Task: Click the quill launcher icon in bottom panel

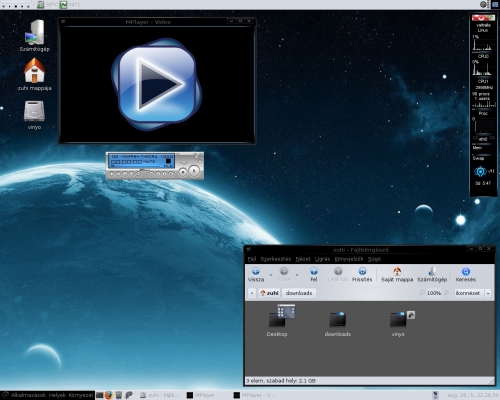Action: coord(129,395)
